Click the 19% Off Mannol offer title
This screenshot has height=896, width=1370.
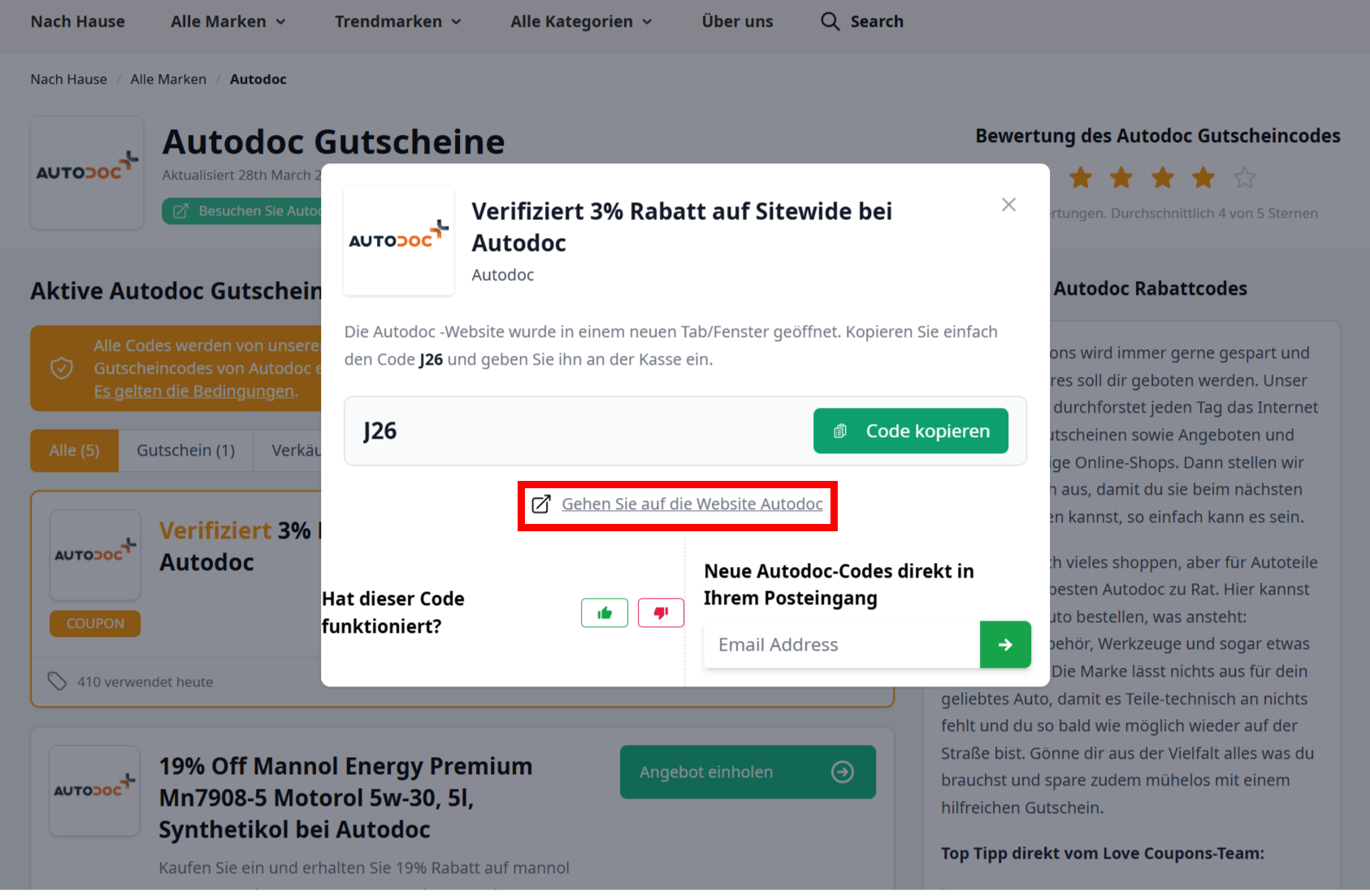pos(345,798)
